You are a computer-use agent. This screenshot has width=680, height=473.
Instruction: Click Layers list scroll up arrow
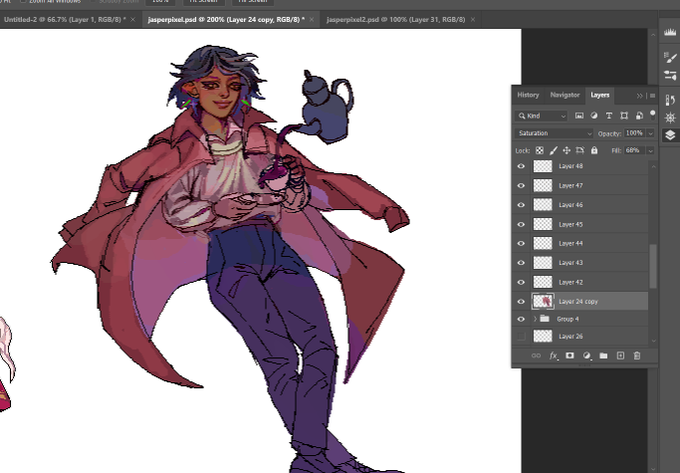653,166
